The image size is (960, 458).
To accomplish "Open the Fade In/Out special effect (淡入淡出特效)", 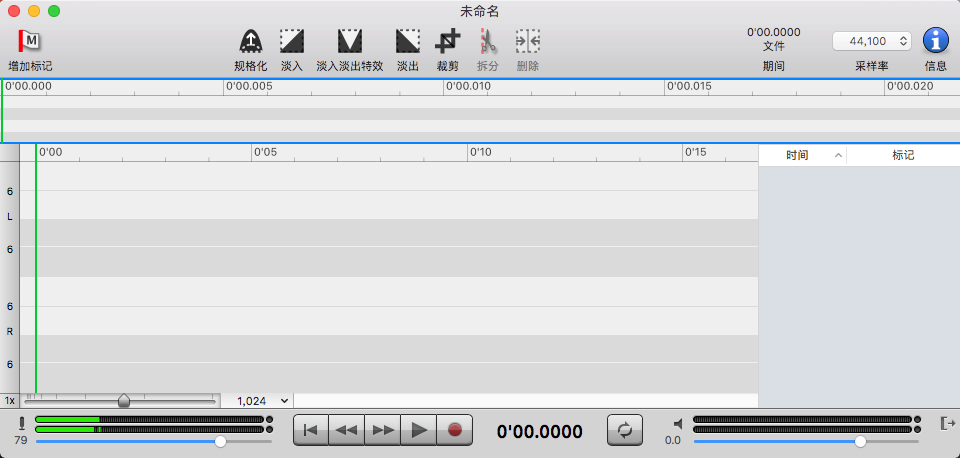I will (350, 41).
